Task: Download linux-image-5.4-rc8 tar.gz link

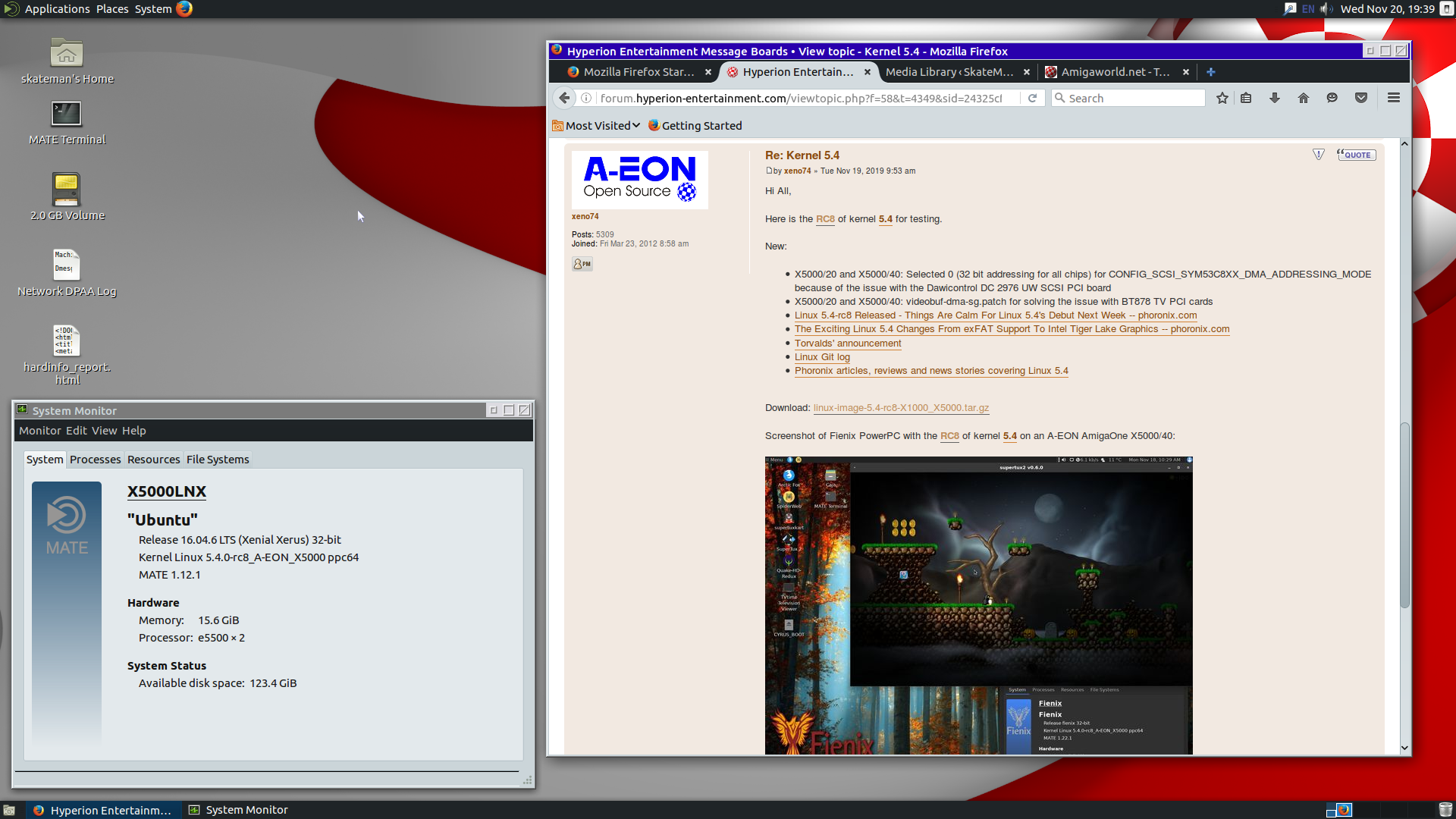Action: point(901,408)
